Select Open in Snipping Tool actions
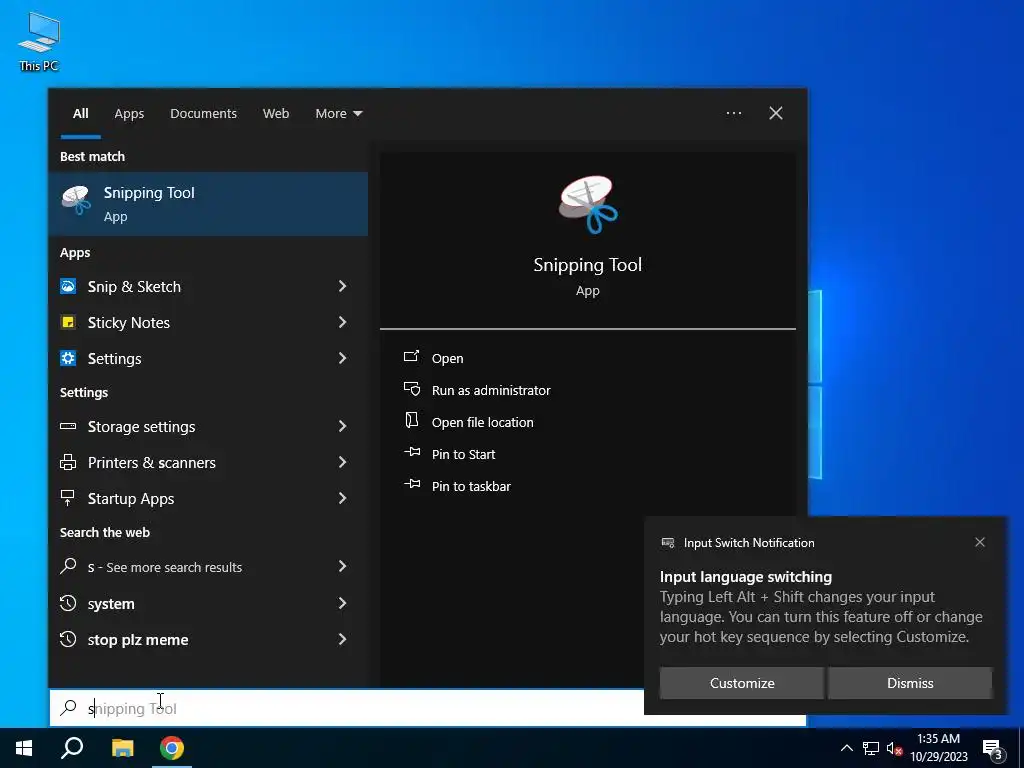1024x768 pixels. [x=447, y=359]
